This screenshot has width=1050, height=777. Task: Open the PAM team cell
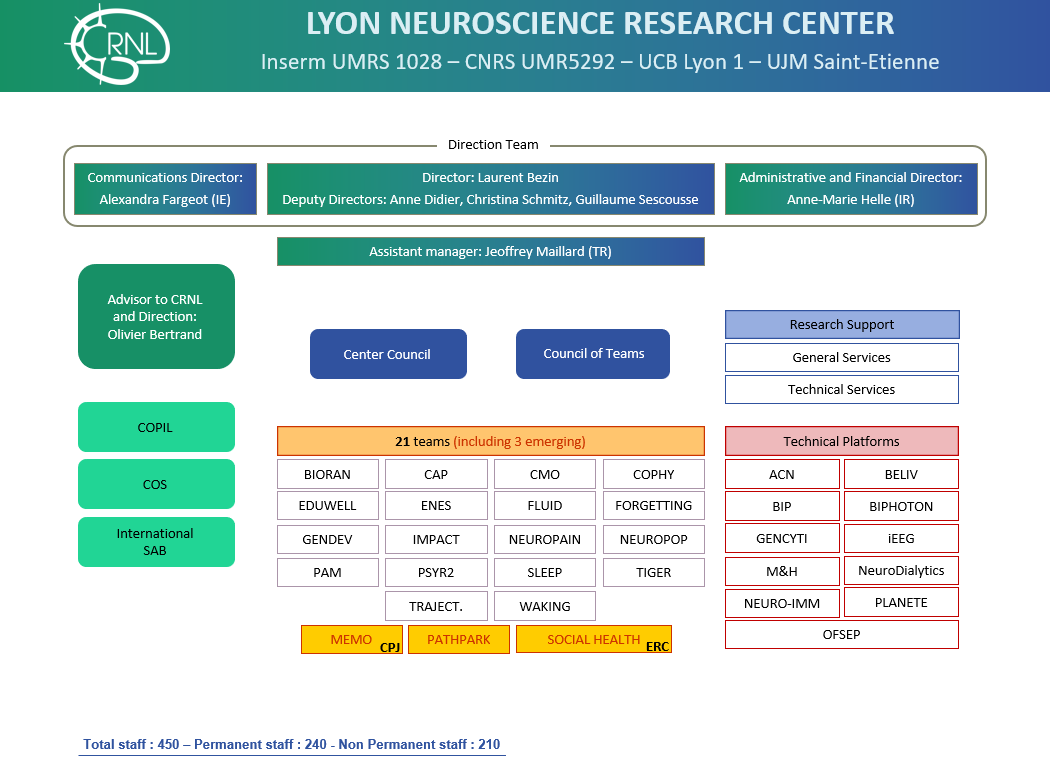point(327,573)
